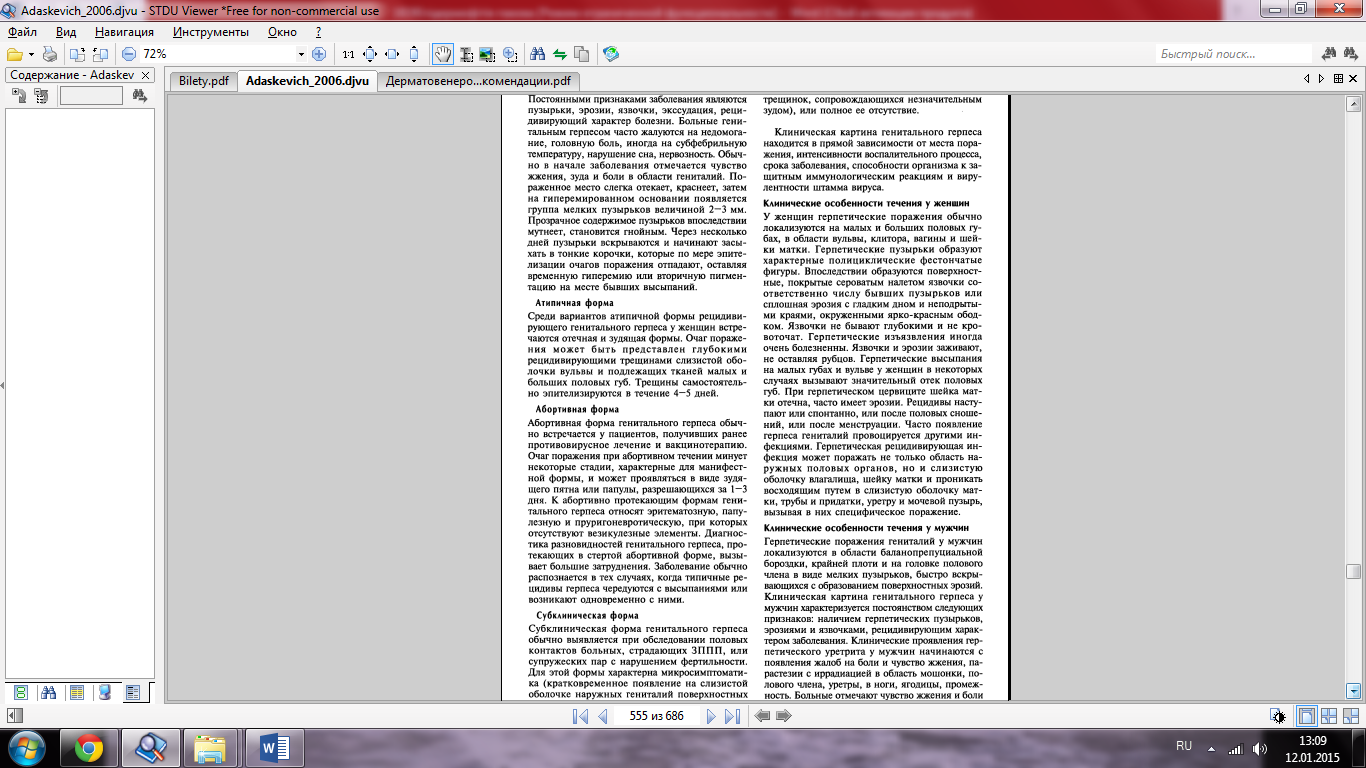The height and width of the screenshot is (768, 1366).
Task: Click the scrollbar up arrow
Action: tap(1353, 104)
